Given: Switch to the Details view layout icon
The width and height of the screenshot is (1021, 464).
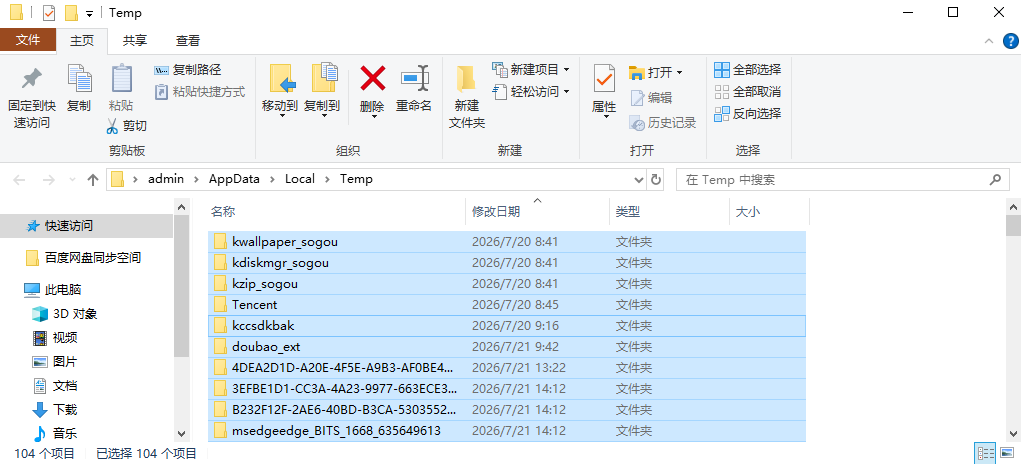Looking at the screenshot, I should pos(984,453).
